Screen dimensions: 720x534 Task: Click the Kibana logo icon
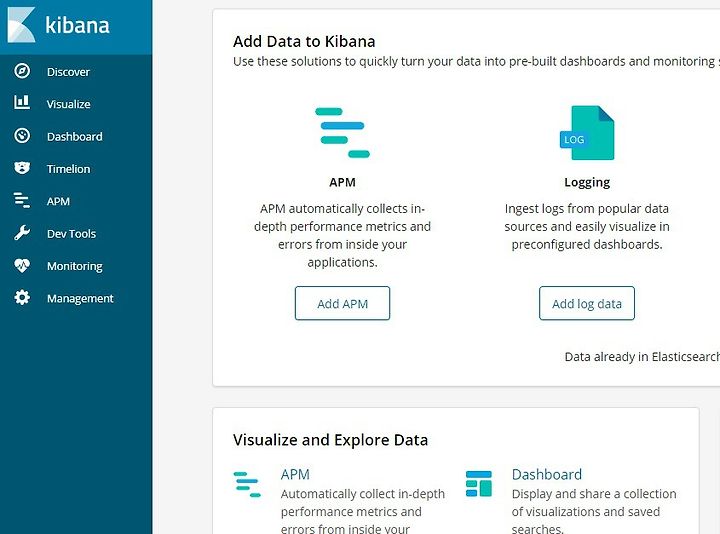coord(21,25)
